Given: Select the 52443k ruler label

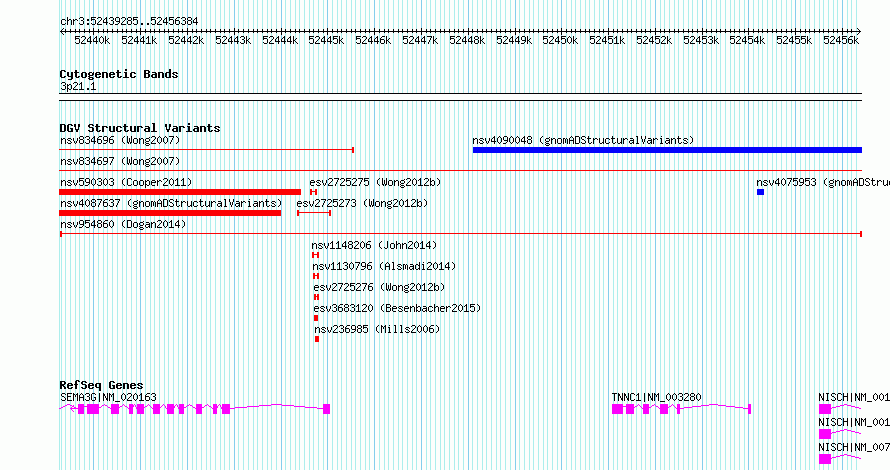Looking at the screenshot, I should click(233, 40).
